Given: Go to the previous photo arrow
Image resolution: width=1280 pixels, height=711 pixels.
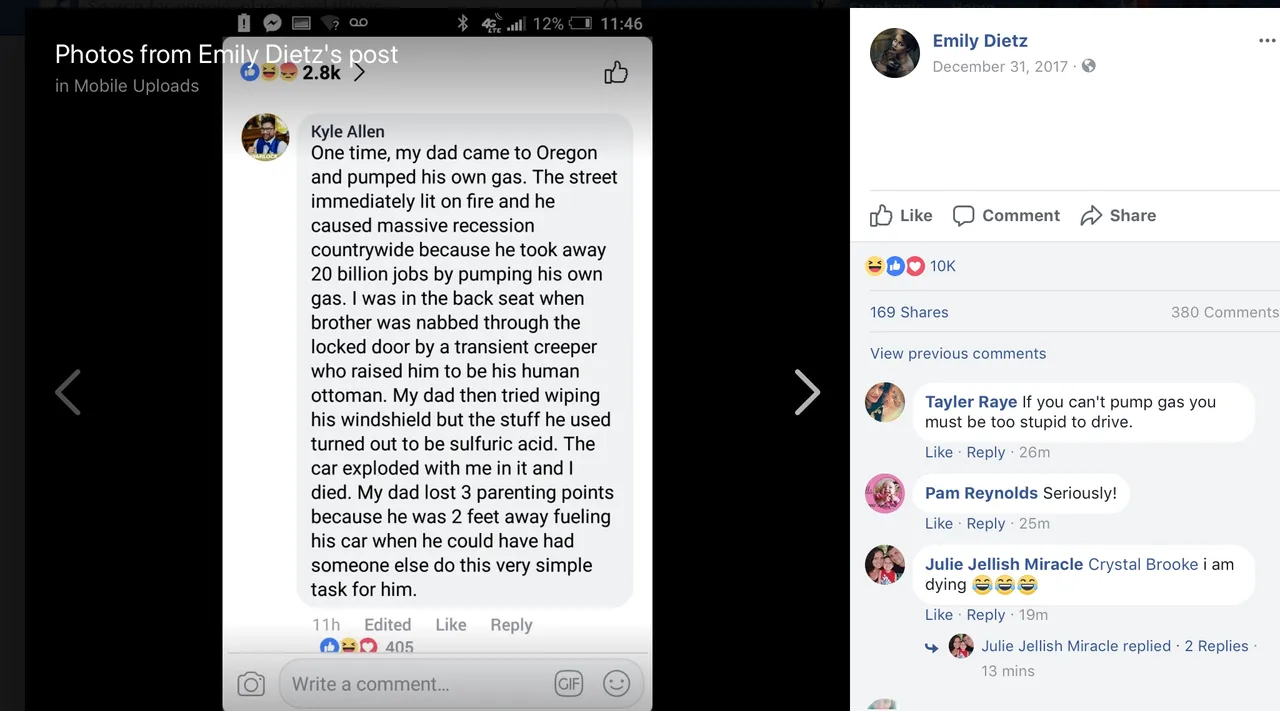Looking at the screenshot, I should [68, 392].
